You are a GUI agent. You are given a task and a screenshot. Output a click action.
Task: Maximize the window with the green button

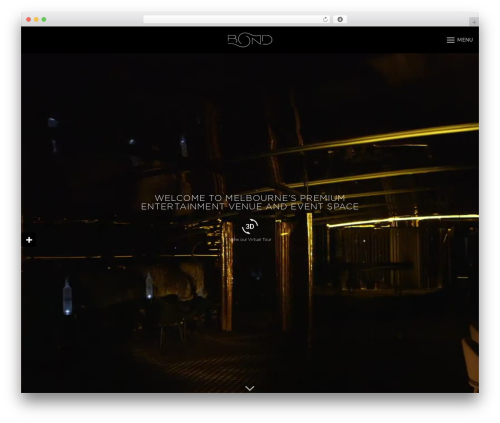(44, 19)
